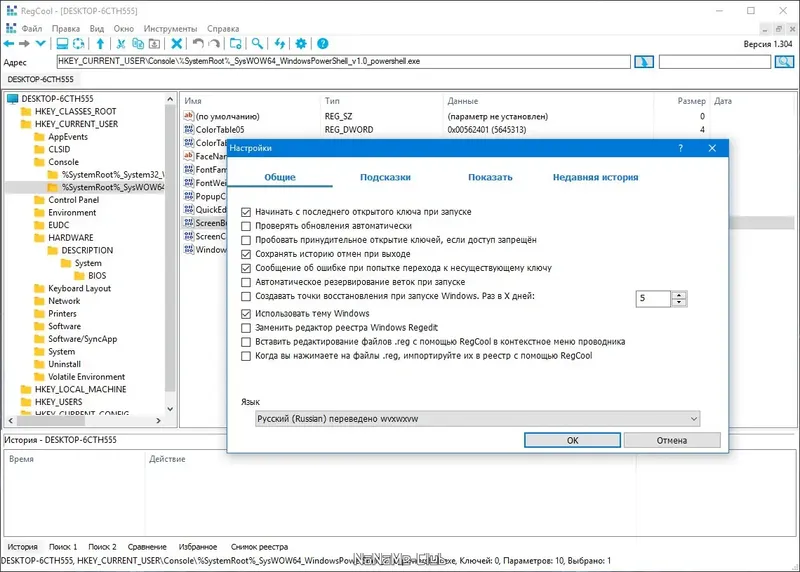Click the (по умолчанию) string value icon
The image size is (800, 572).
pyautogui.click(x=189, y=116)
